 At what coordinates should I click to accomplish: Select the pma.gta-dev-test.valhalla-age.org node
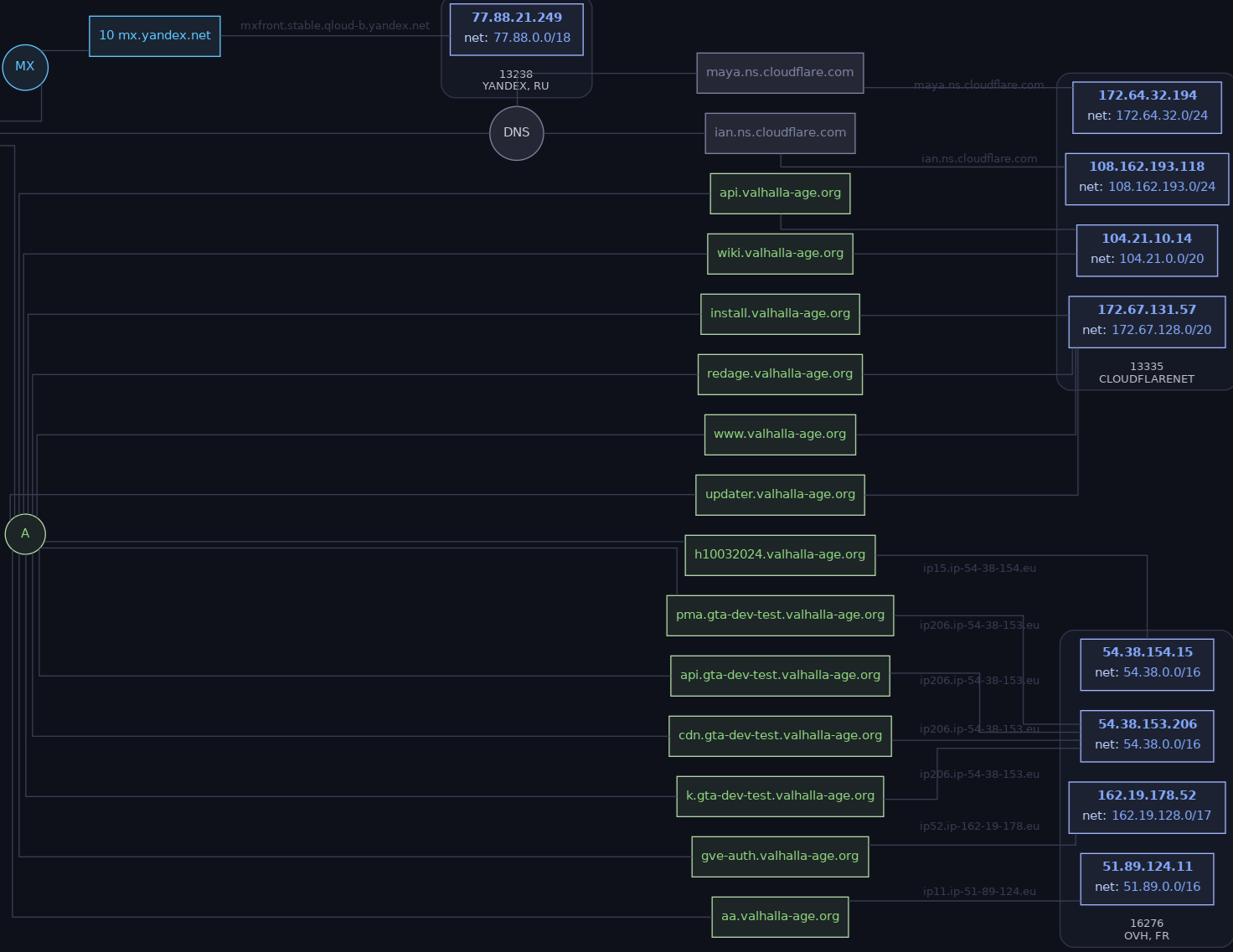779,615
